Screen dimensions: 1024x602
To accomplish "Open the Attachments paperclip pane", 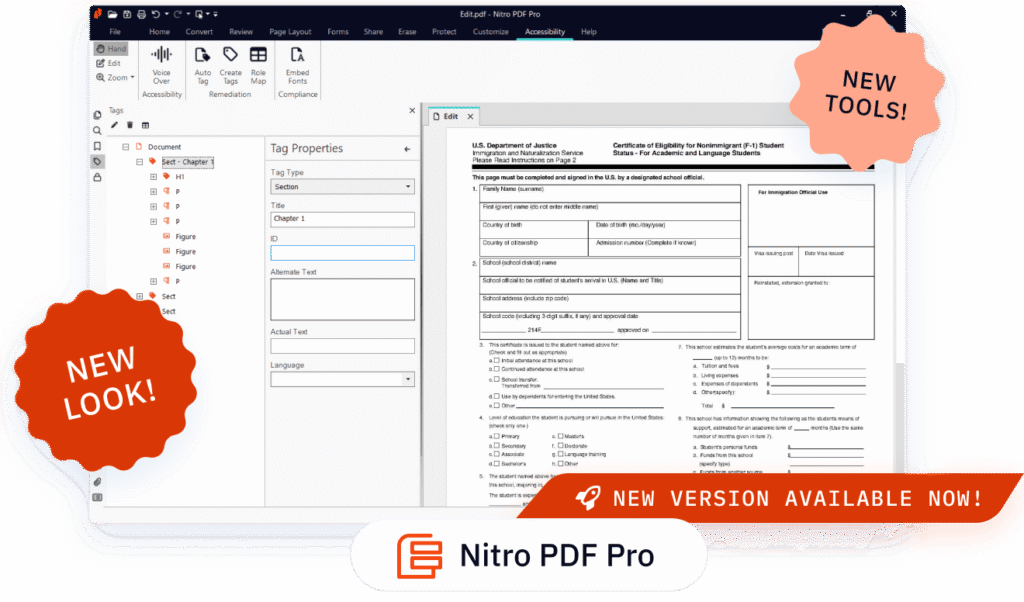I will click(97, 482).
